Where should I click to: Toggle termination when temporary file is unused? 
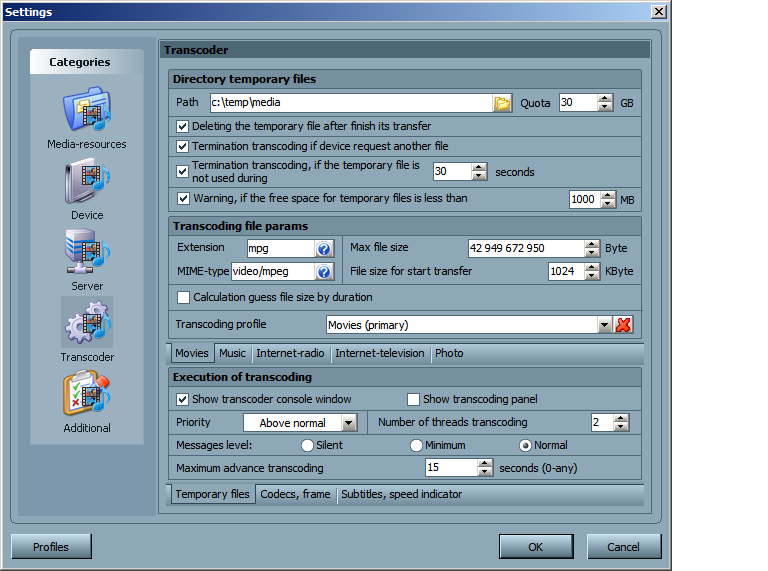click(x=182, y=171)
